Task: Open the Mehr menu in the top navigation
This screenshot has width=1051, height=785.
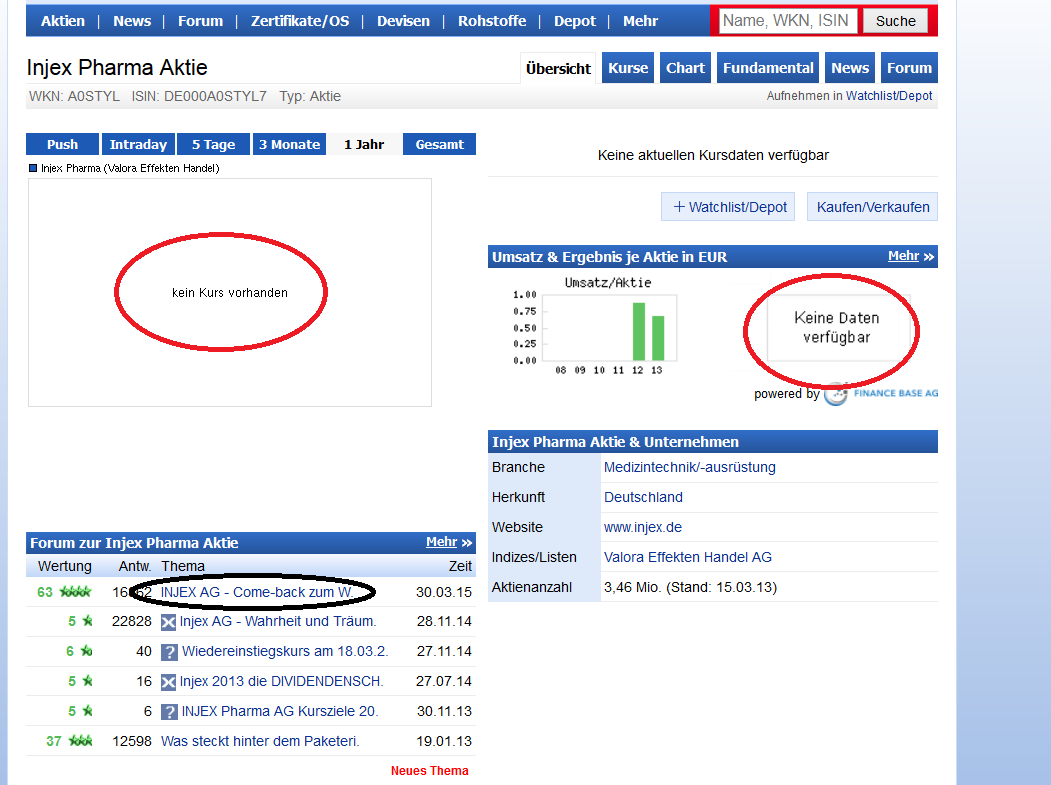Action: (640, 21)
